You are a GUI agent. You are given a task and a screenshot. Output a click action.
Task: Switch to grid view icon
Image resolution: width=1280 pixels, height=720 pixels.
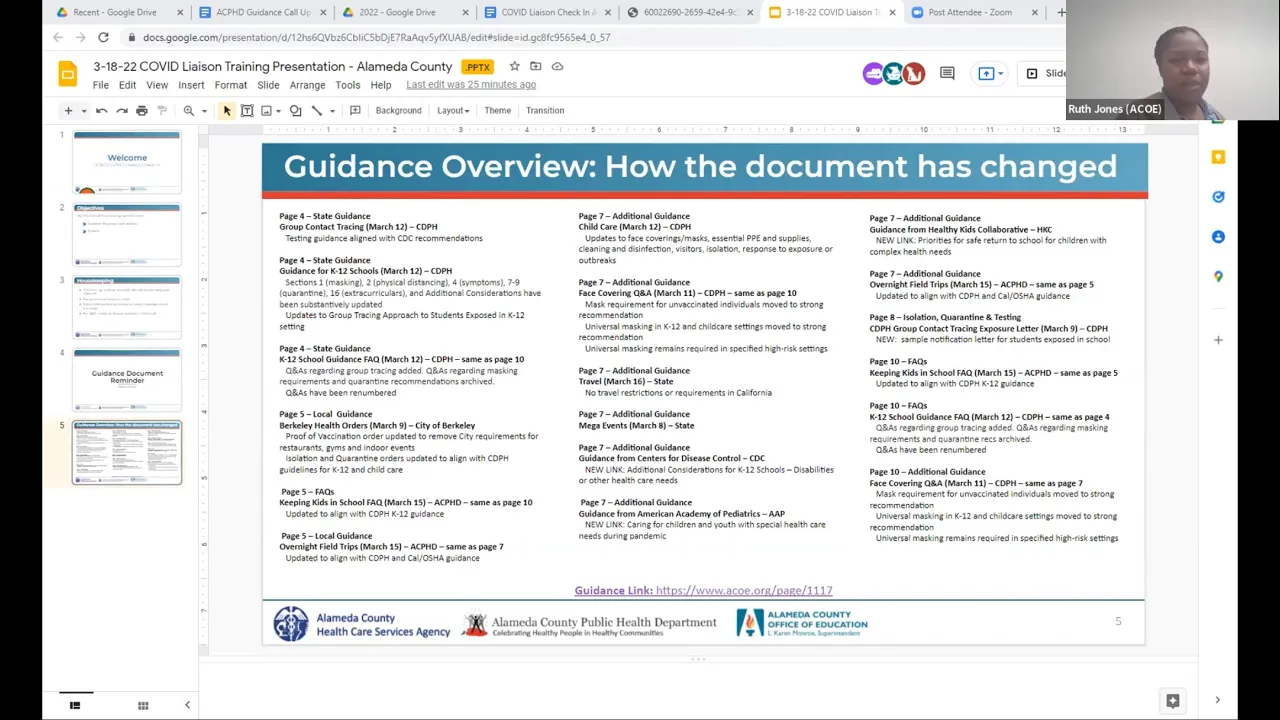[143, 706]
